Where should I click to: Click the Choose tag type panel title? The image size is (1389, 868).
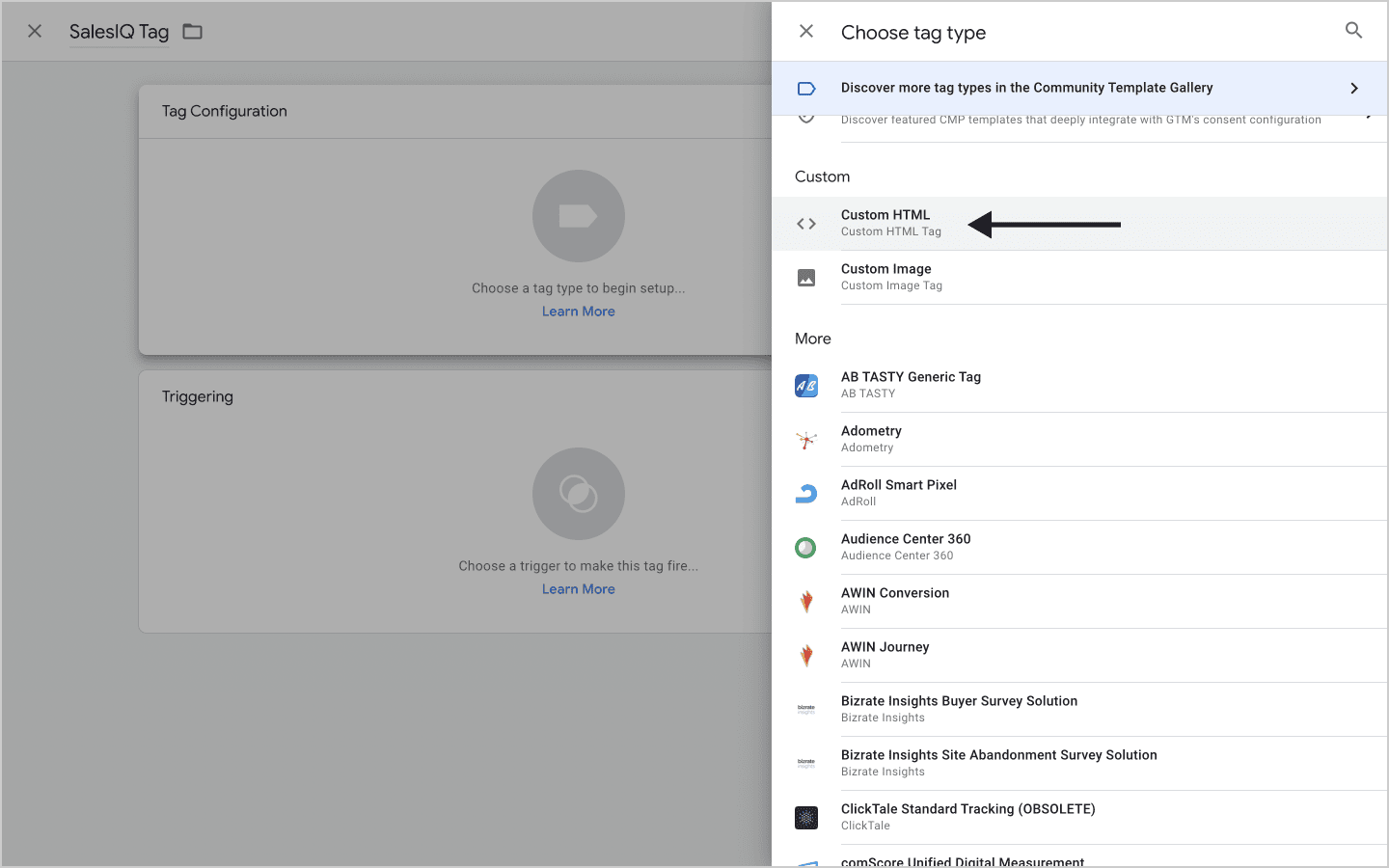click(x=913, y=33)
